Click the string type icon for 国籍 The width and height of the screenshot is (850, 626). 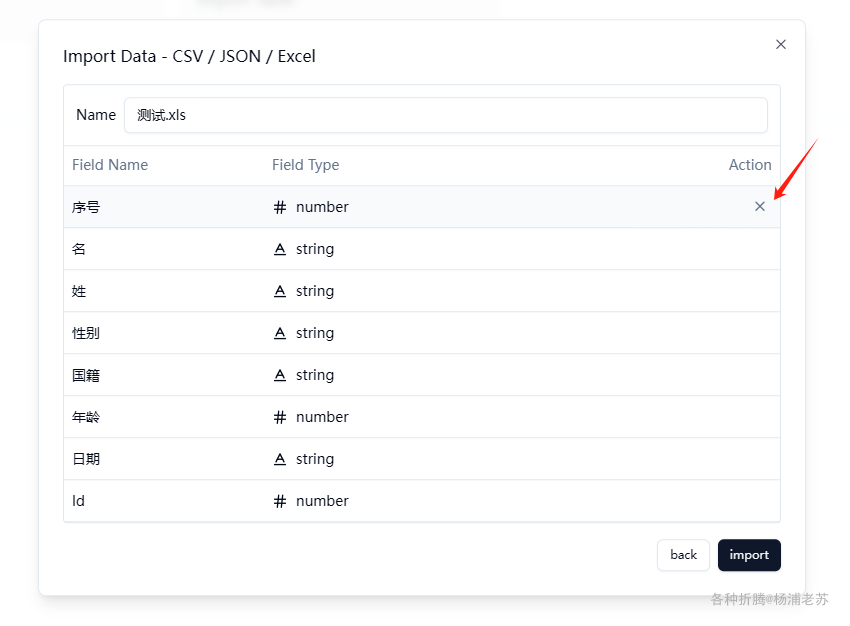[280, 375]
